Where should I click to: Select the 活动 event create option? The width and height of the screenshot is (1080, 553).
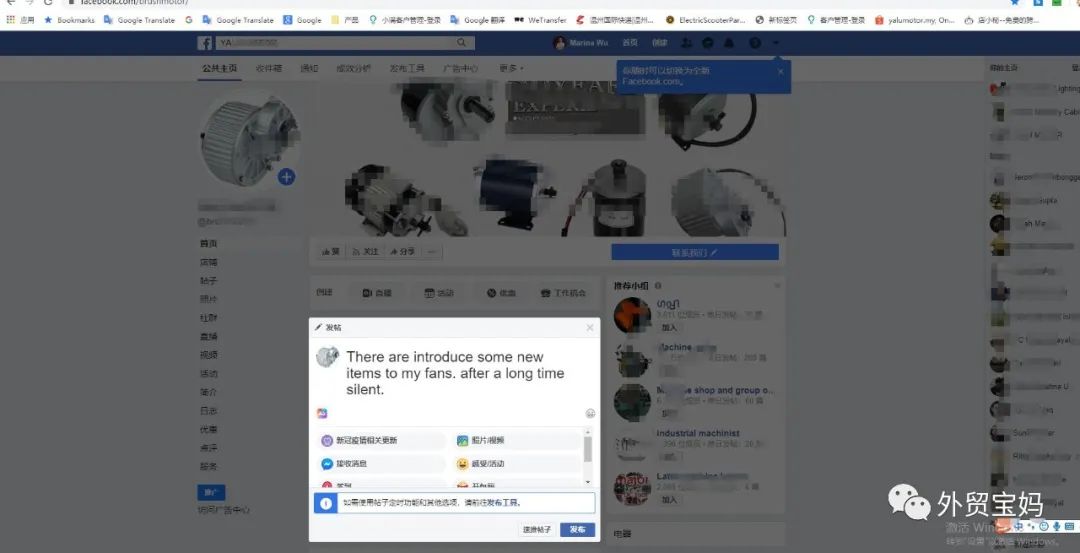(x=439, y=293)
